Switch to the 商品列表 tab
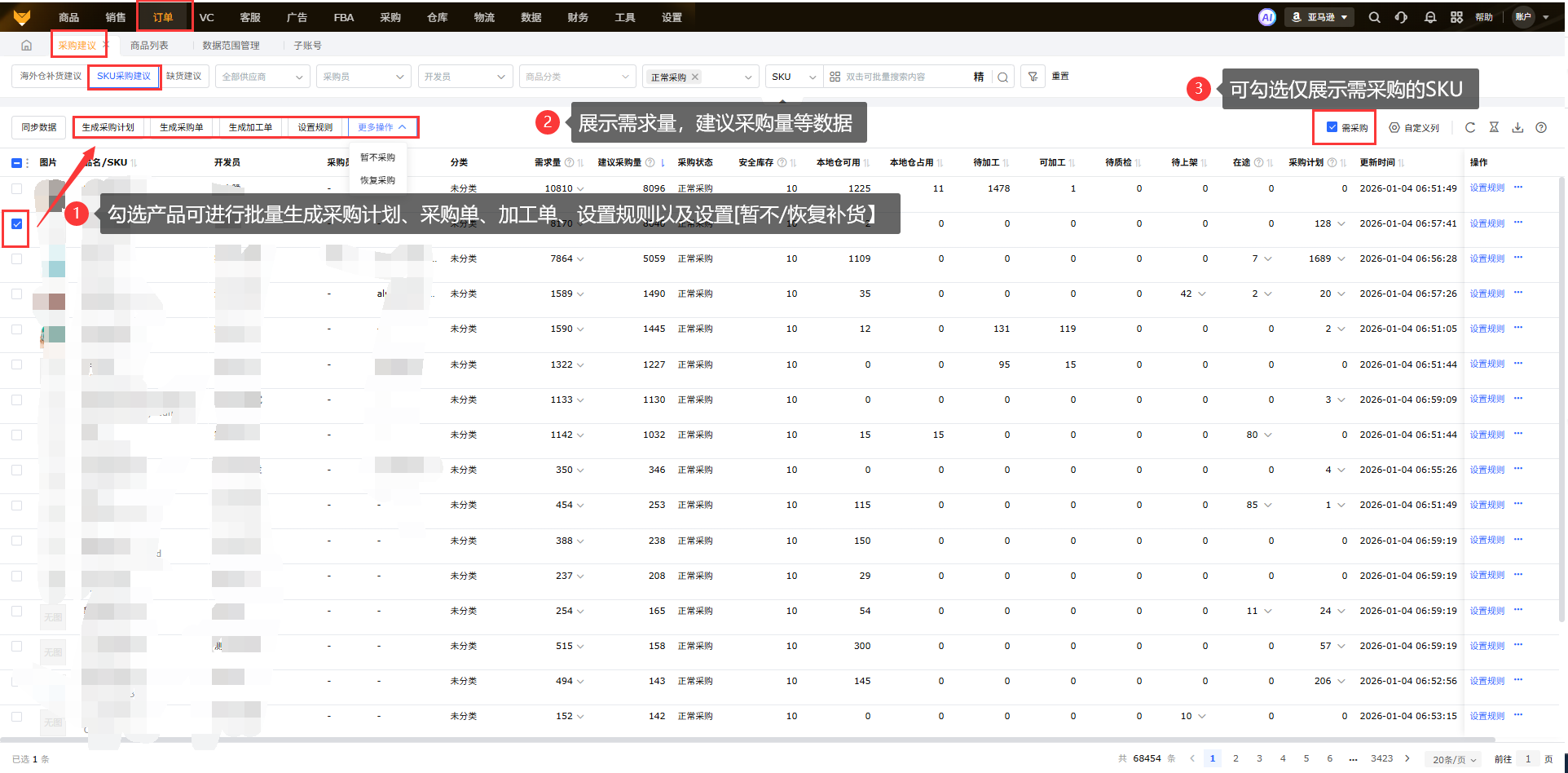This screenshot has height=773, width=1568. (x=149, y=46)
